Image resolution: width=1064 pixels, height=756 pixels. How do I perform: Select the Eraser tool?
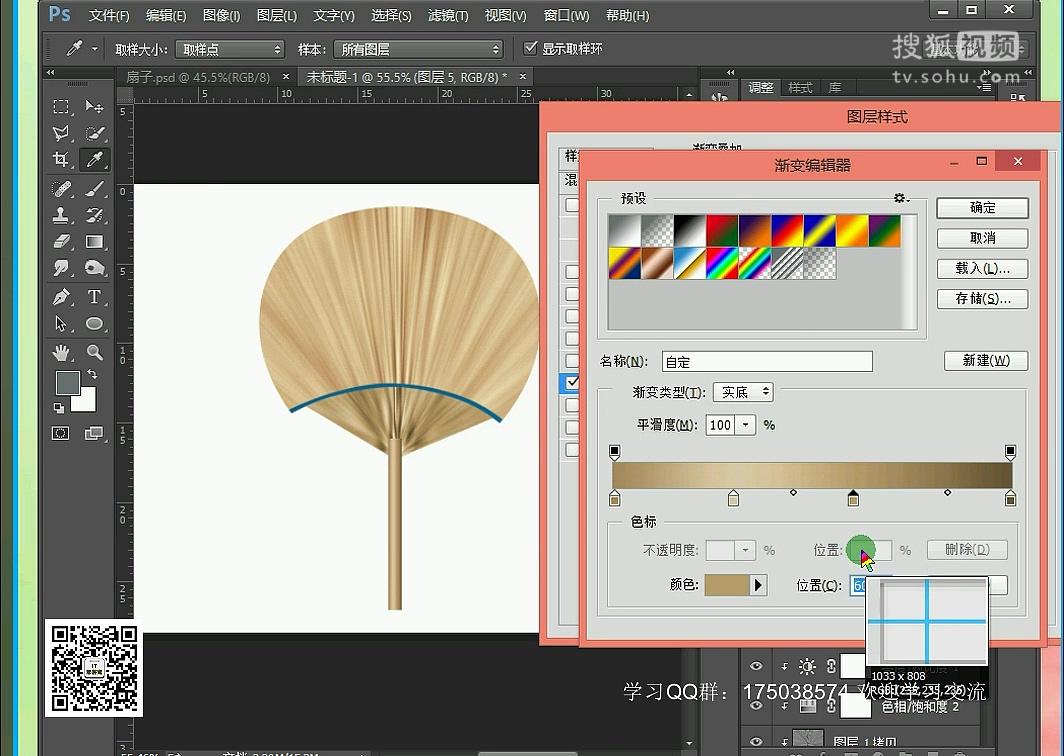[61, 242]
